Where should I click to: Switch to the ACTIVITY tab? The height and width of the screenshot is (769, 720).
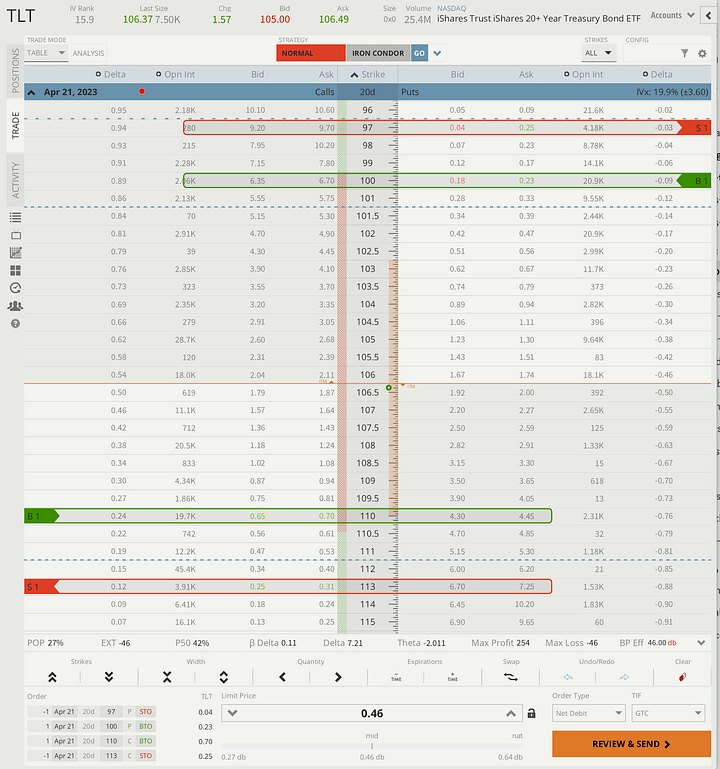[15, 180]
